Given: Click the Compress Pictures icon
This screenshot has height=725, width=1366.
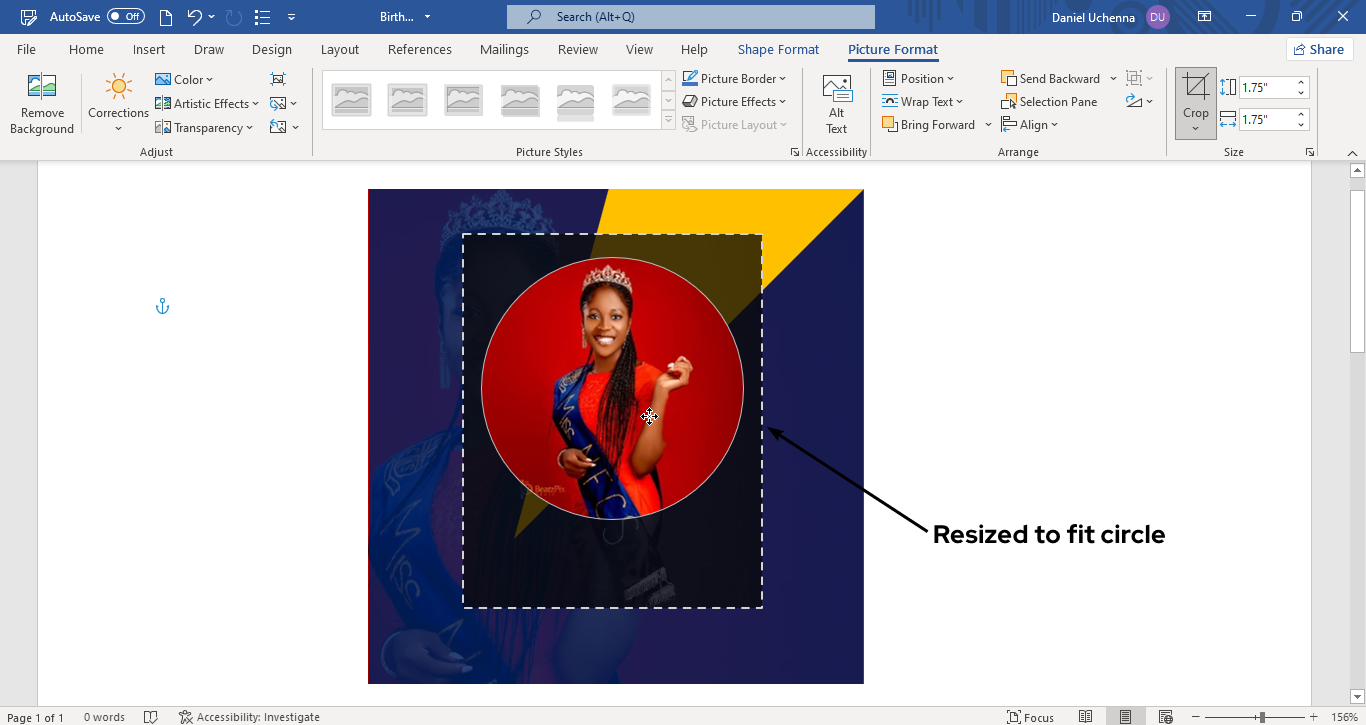Looking at the screenshot, I should coord(278,79).
